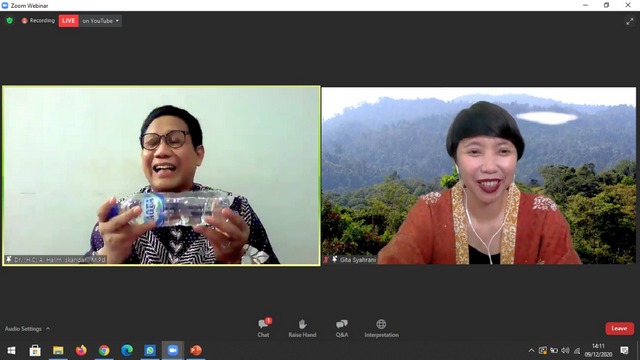Open the notification center icon
Viewport: 640px width, 360px height.
[x=624, y=350]
